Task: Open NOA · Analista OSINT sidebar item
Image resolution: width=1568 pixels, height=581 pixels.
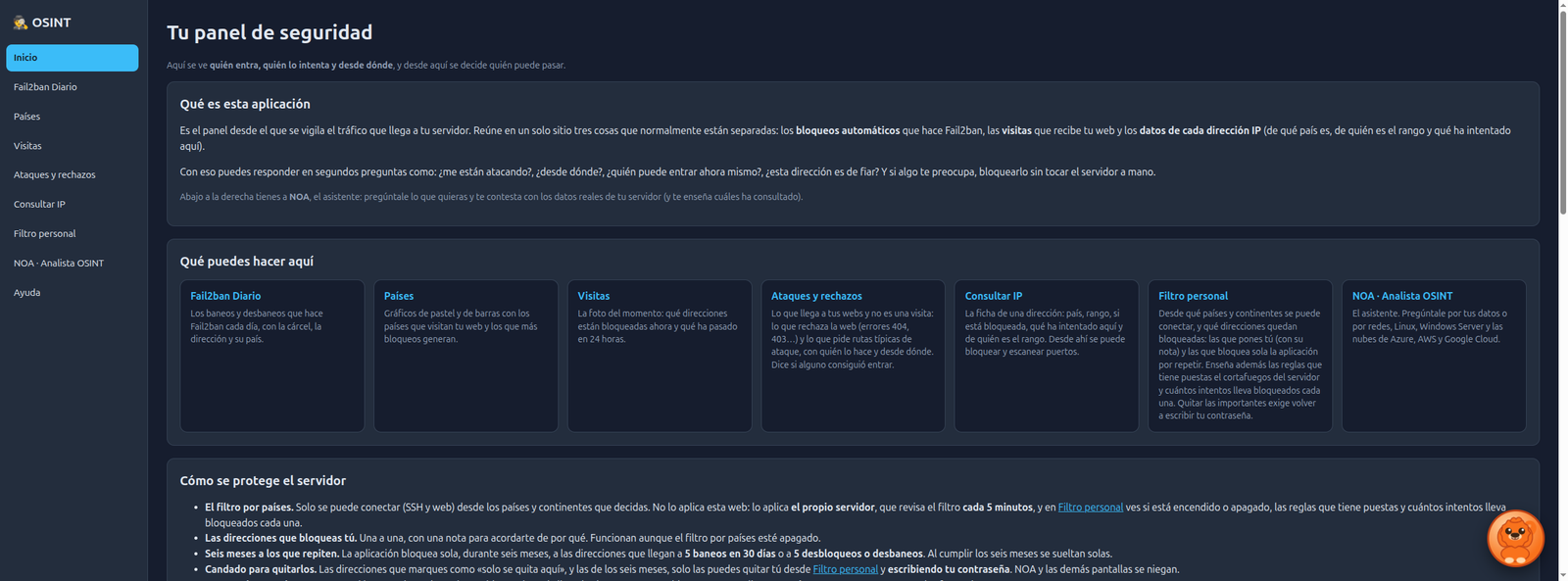Action: 73,264
